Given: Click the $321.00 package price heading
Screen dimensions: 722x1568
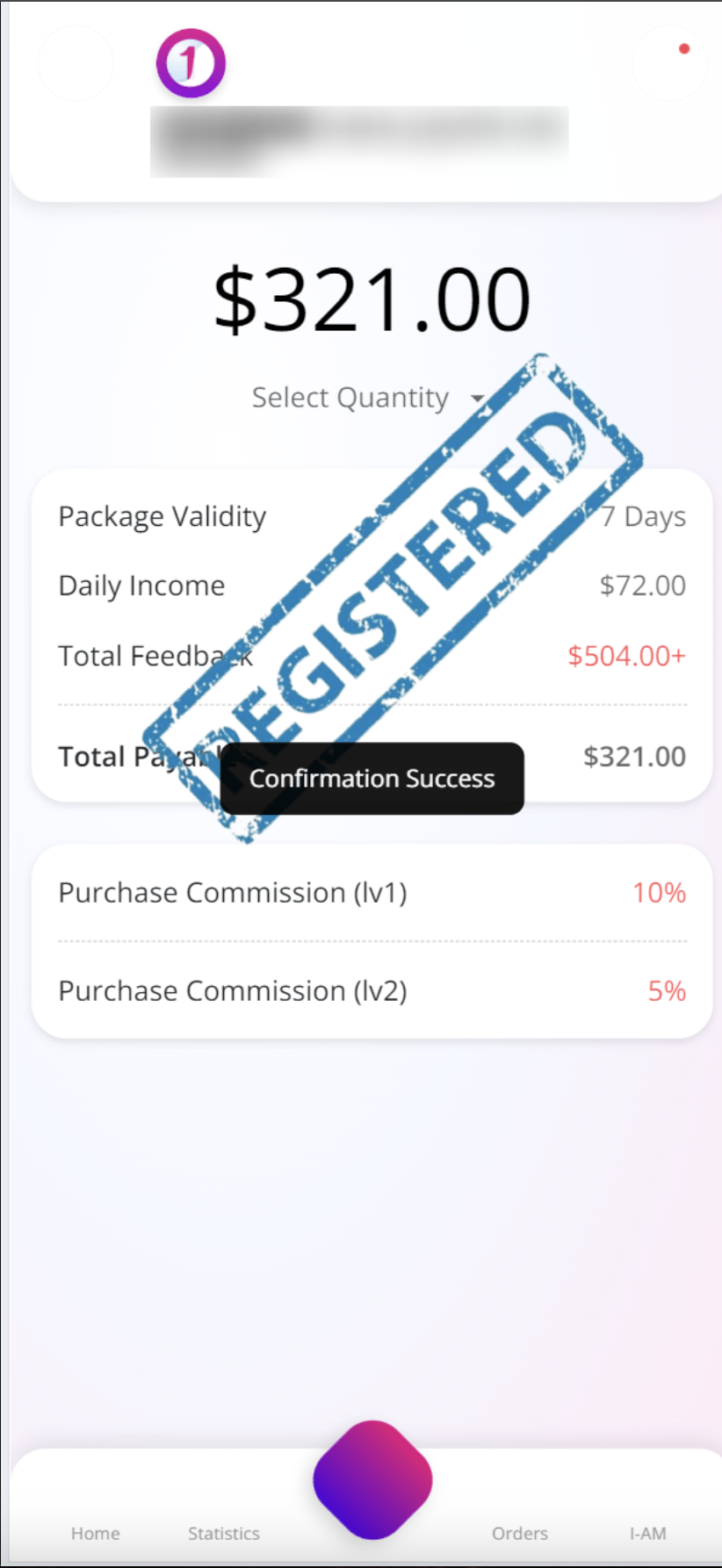Looking at the screenshot, I should tap(372, 300).
